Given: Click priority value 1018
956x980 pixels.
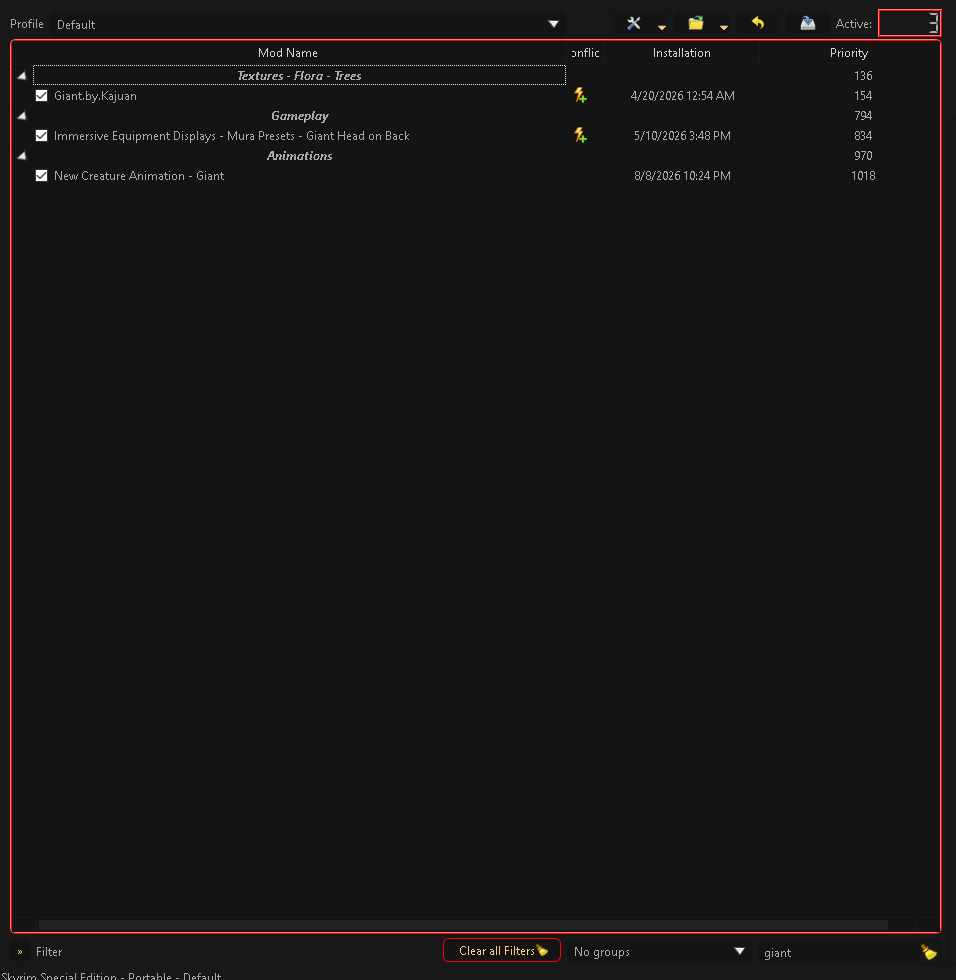Looking at the screenshot, I should coord(863,176).
